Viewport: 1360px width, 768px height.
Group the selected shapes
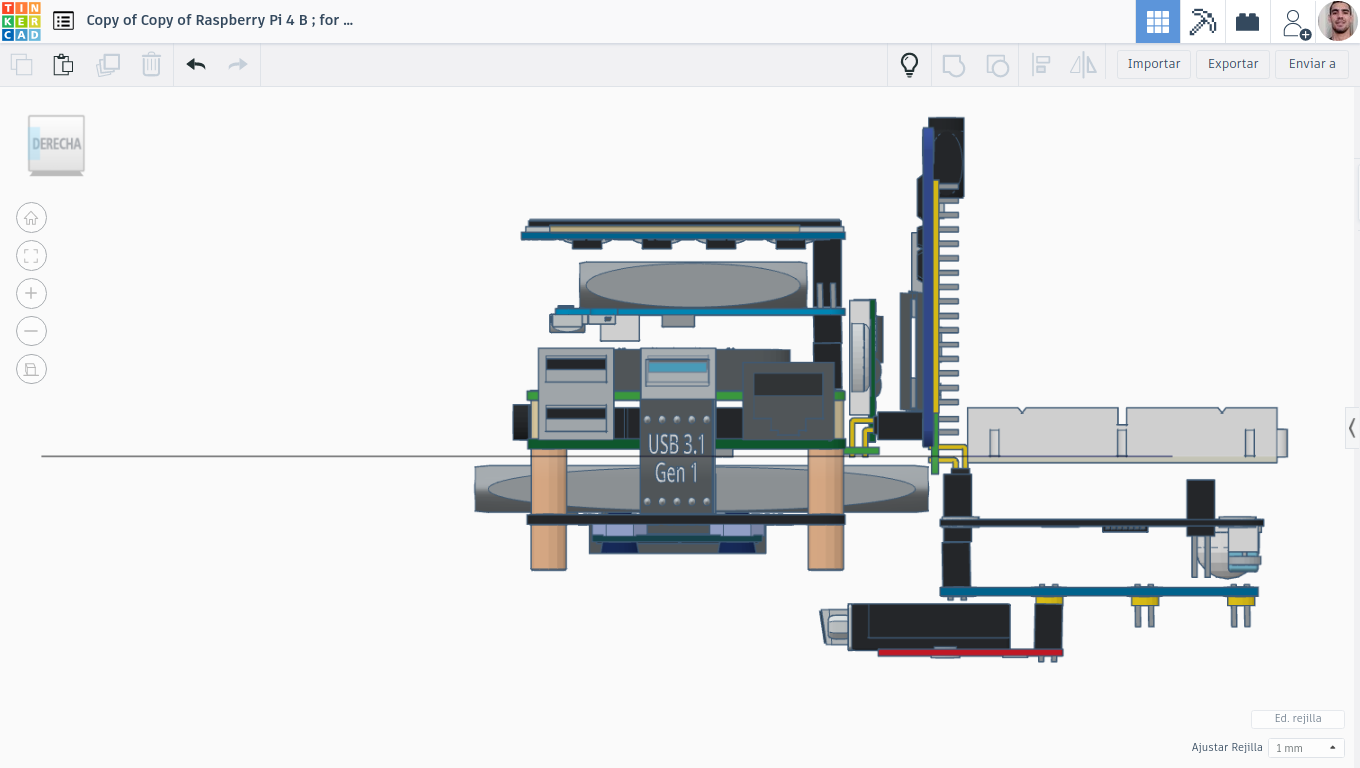point(954,65)
